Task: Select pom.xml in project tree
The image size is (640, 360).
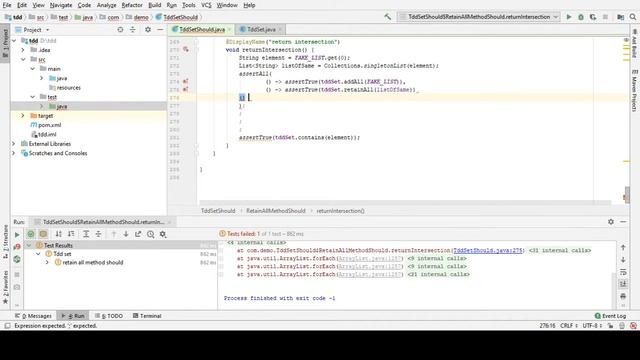Action: tap(49, 125)
